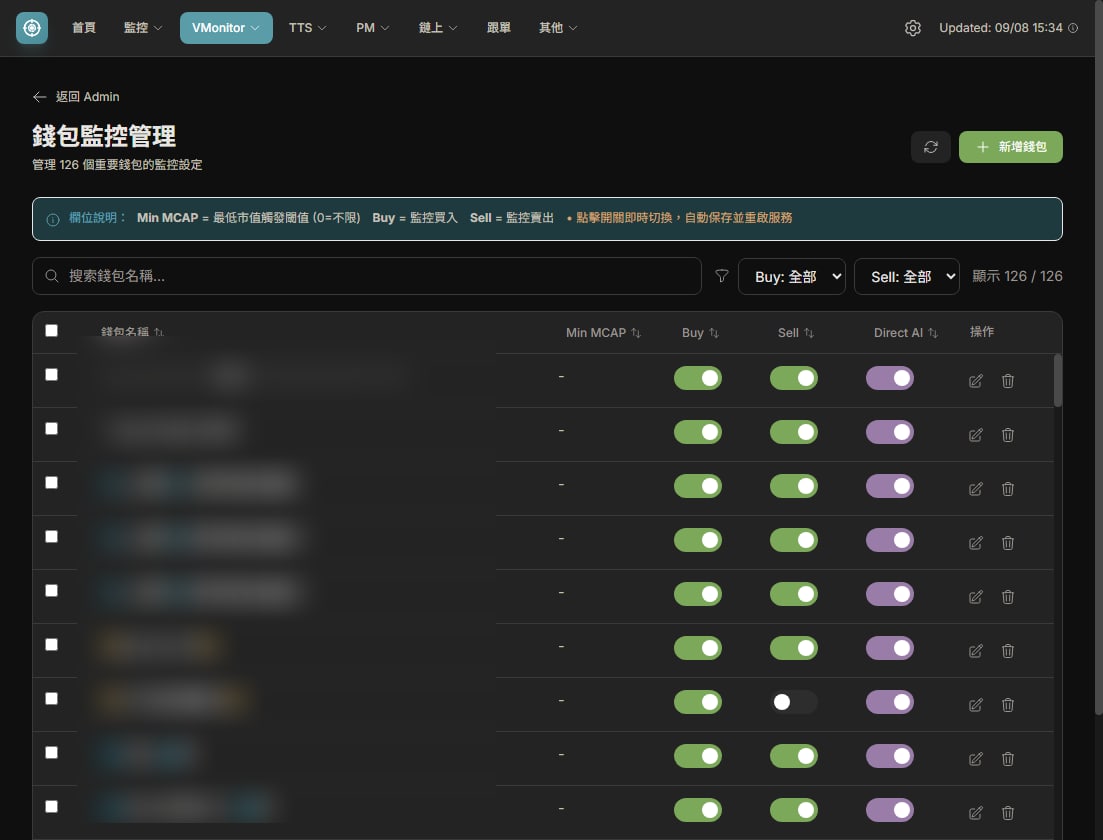Delete the fifth wallet row
This screenshot has height=840, width=1103.
[1008, 597]
